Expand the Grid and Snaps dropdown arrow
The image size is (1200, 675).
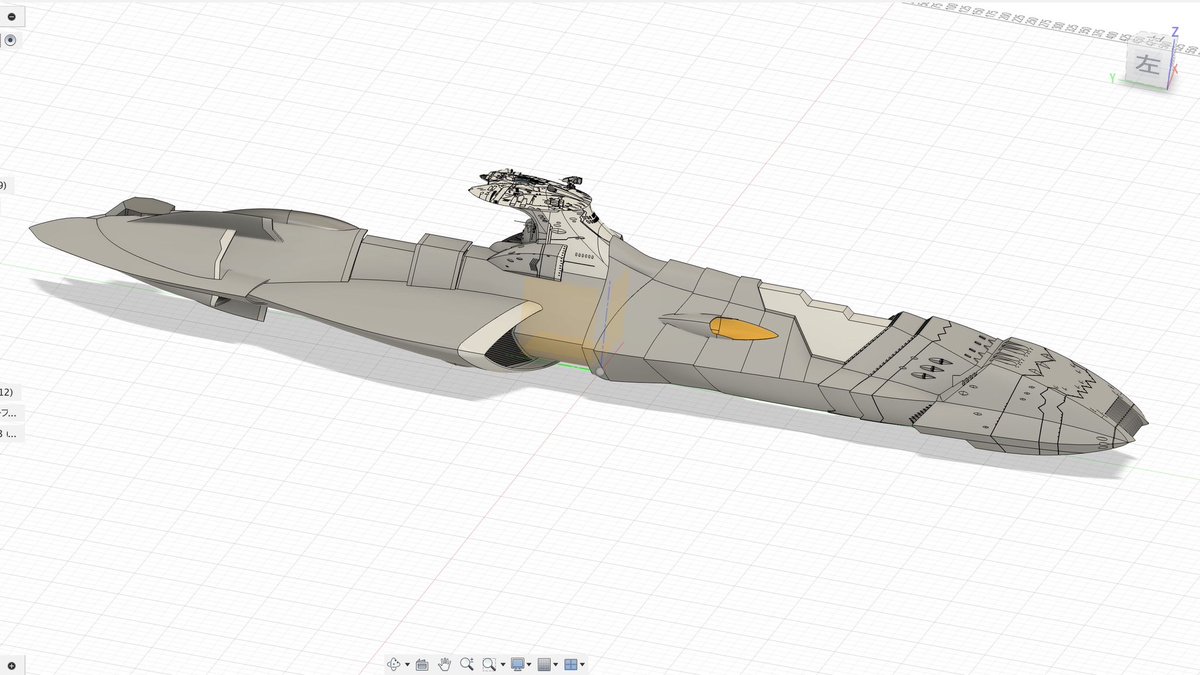[555, 664]
